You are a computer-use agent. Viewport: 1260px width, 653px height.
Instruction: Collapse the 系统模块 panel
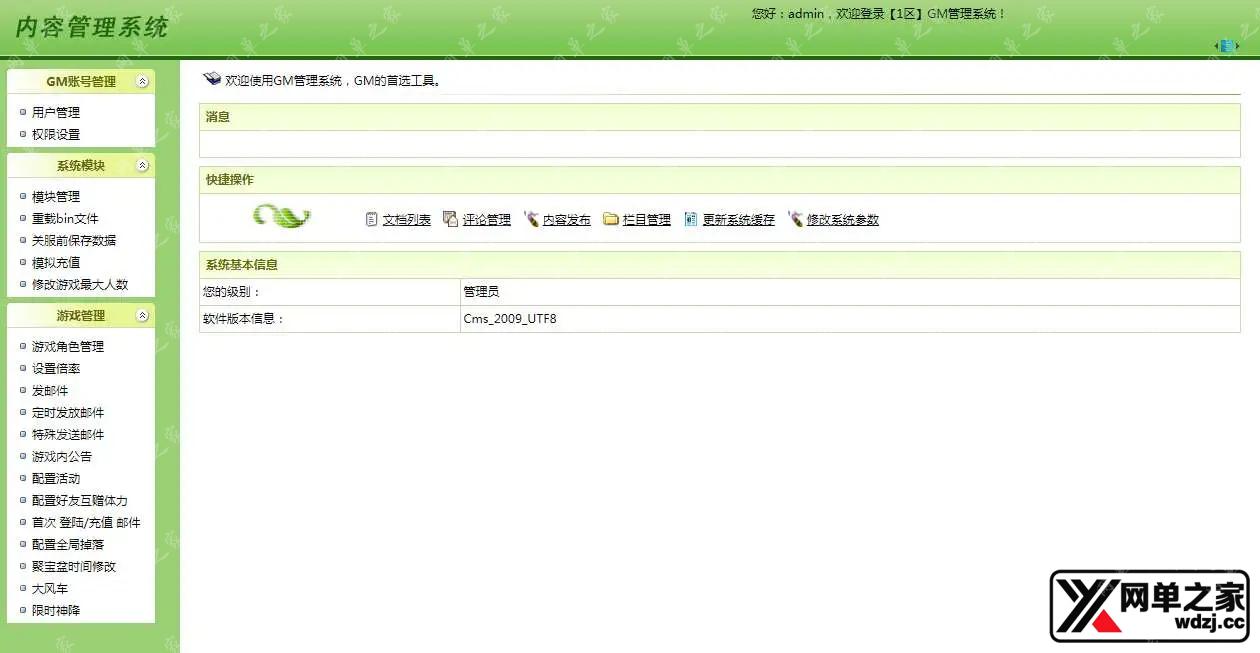coord(142,165)
